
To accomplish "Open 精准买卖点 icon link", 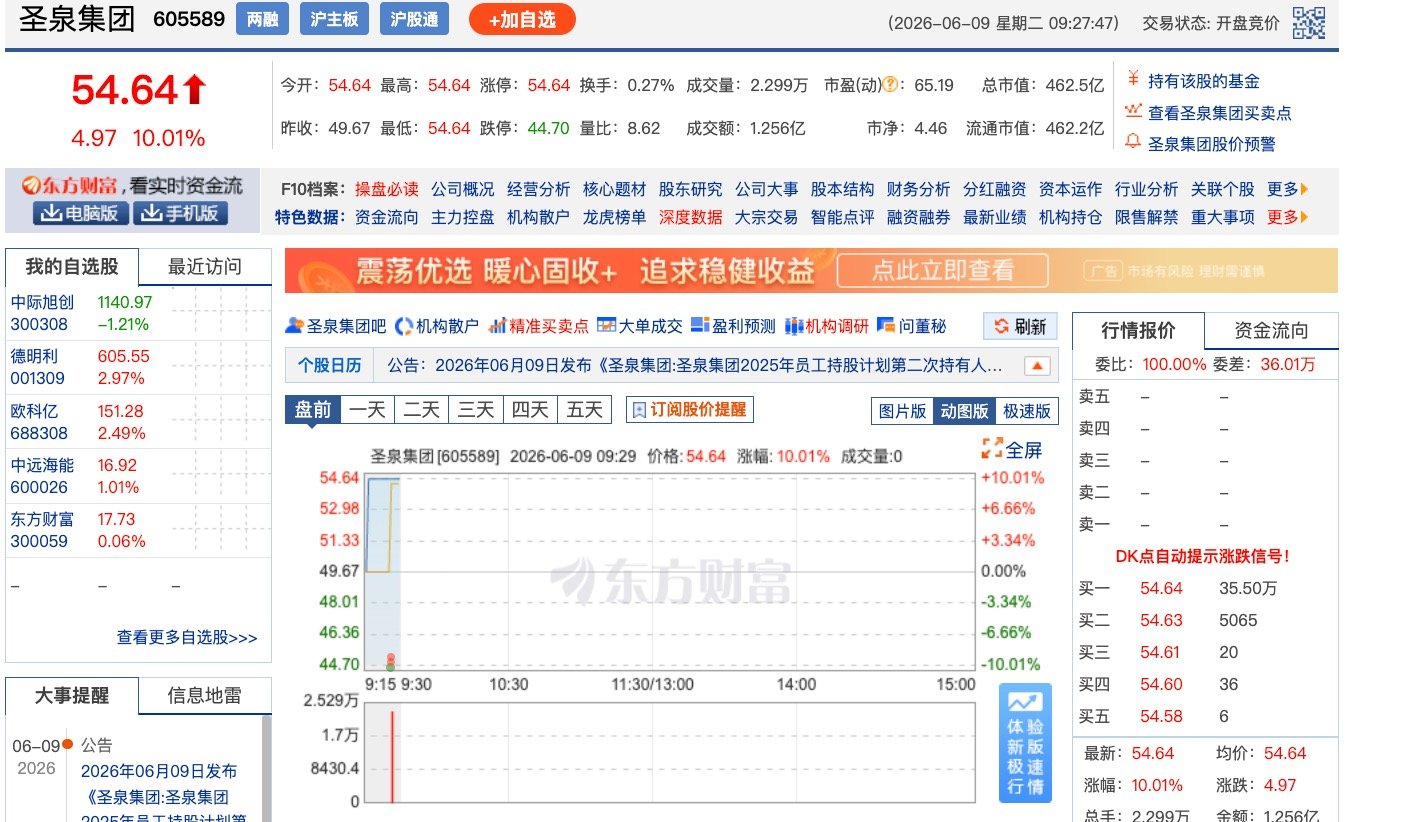I will [x=538, y=326].
